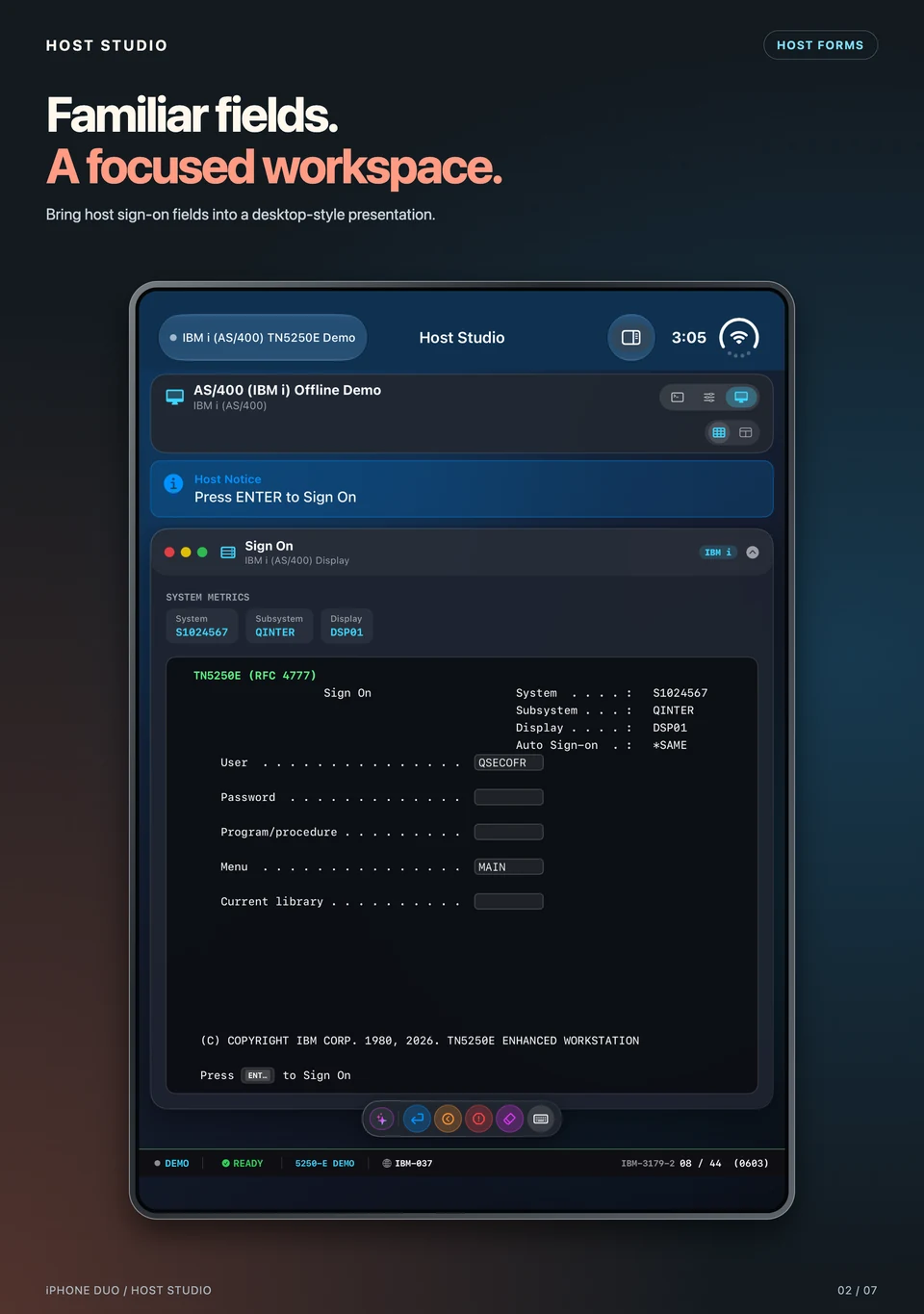Viewport: 924px width, 1314px height.
Task: Click the TN5250E (RFC 4777) heading
Action: tap(254, 676)
